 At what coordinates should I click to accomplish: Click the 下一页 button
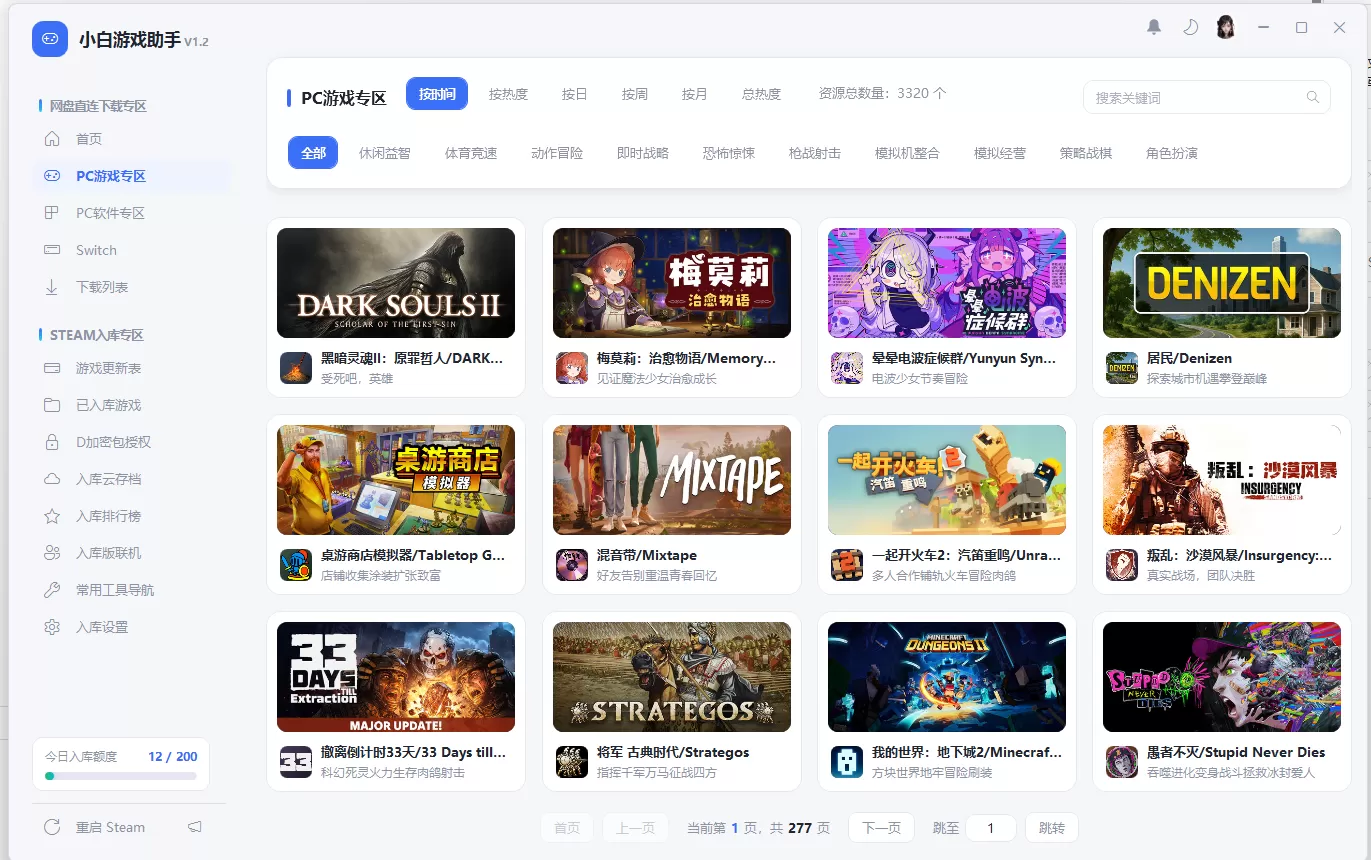tap(881, 828)
